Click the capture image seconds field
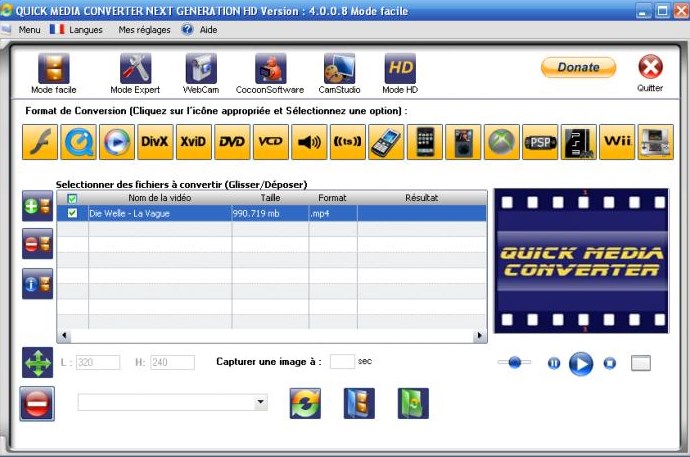The image size is (690, 457). 342,361
